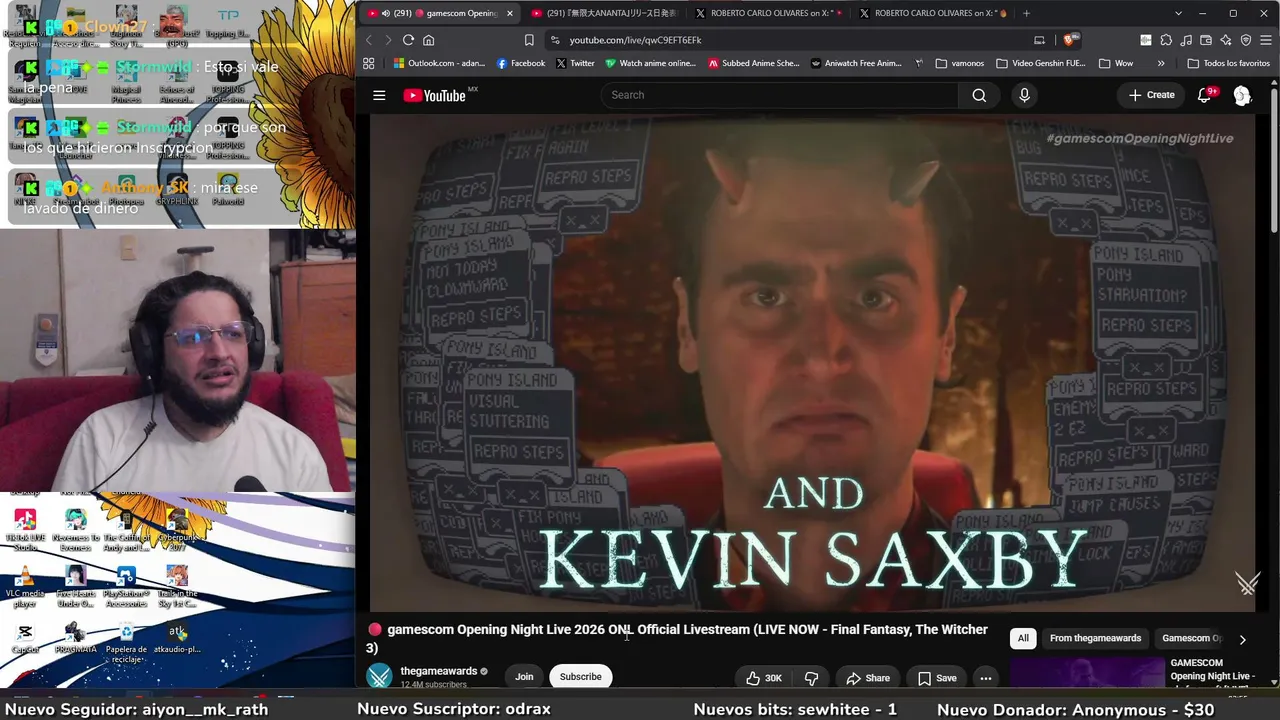Open the vamonos bookmarks folder
1280x720 pixels.
click(960, 63)
